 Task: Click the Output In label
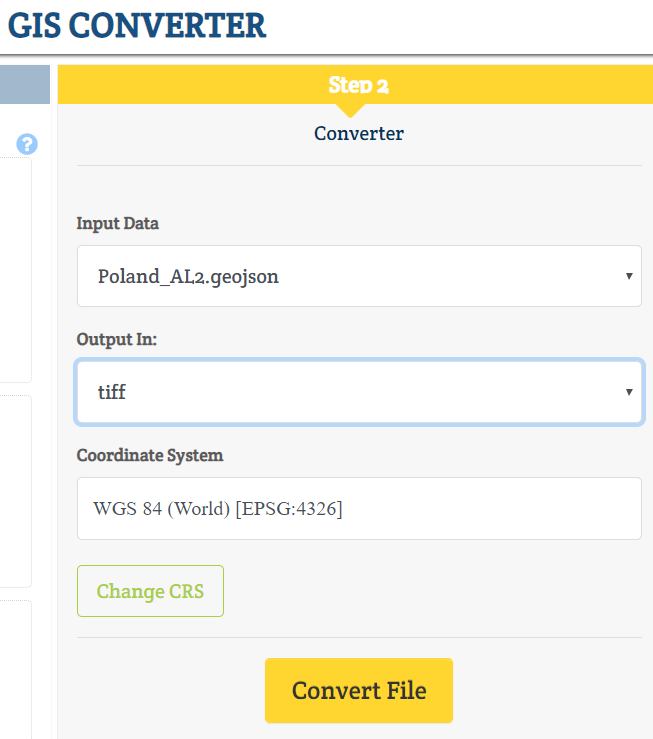pos(116,339)
